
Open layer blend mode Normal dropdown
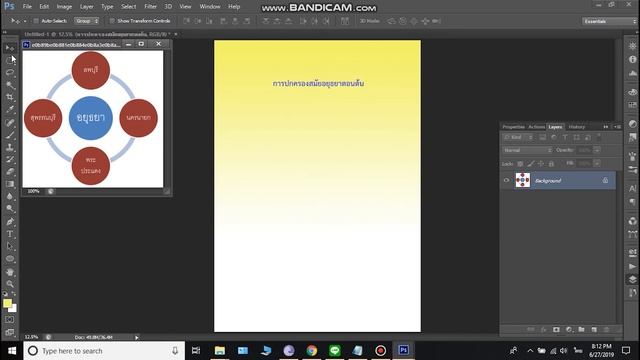[x=527, y=150]
